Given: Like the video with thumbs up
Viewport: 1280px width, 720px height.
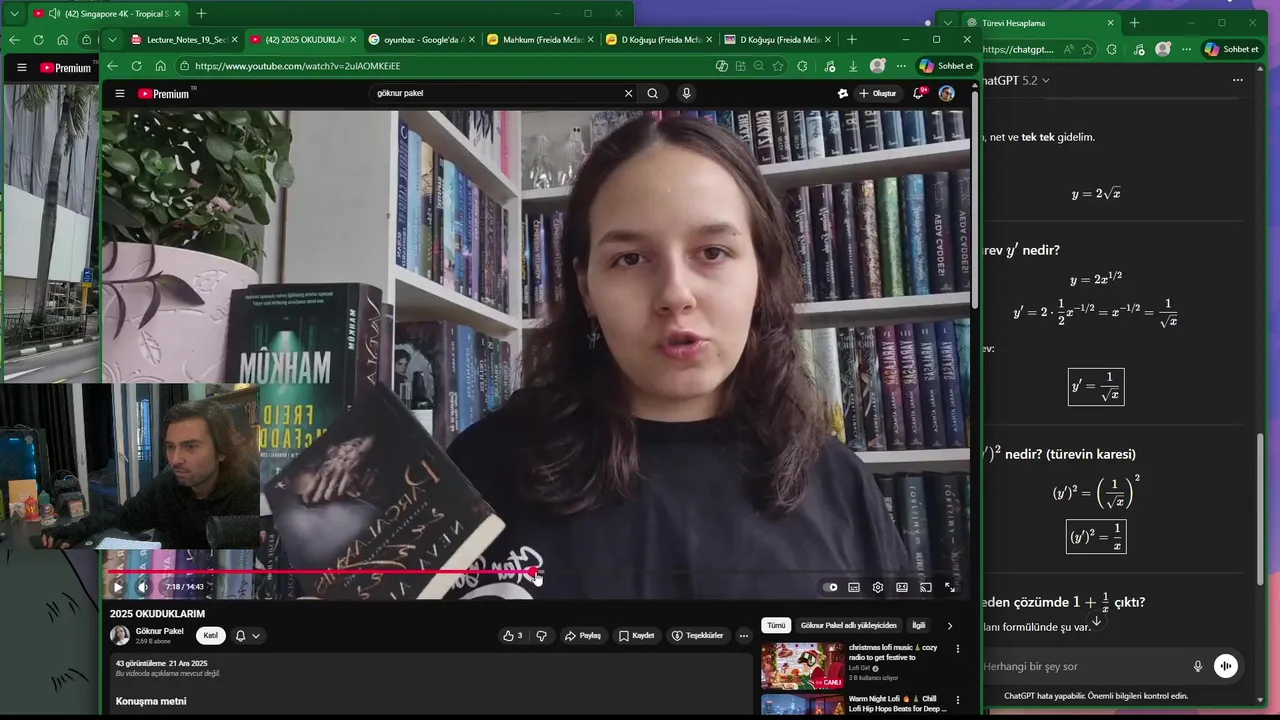Looking at the screenshot, I should click(512, 635).
